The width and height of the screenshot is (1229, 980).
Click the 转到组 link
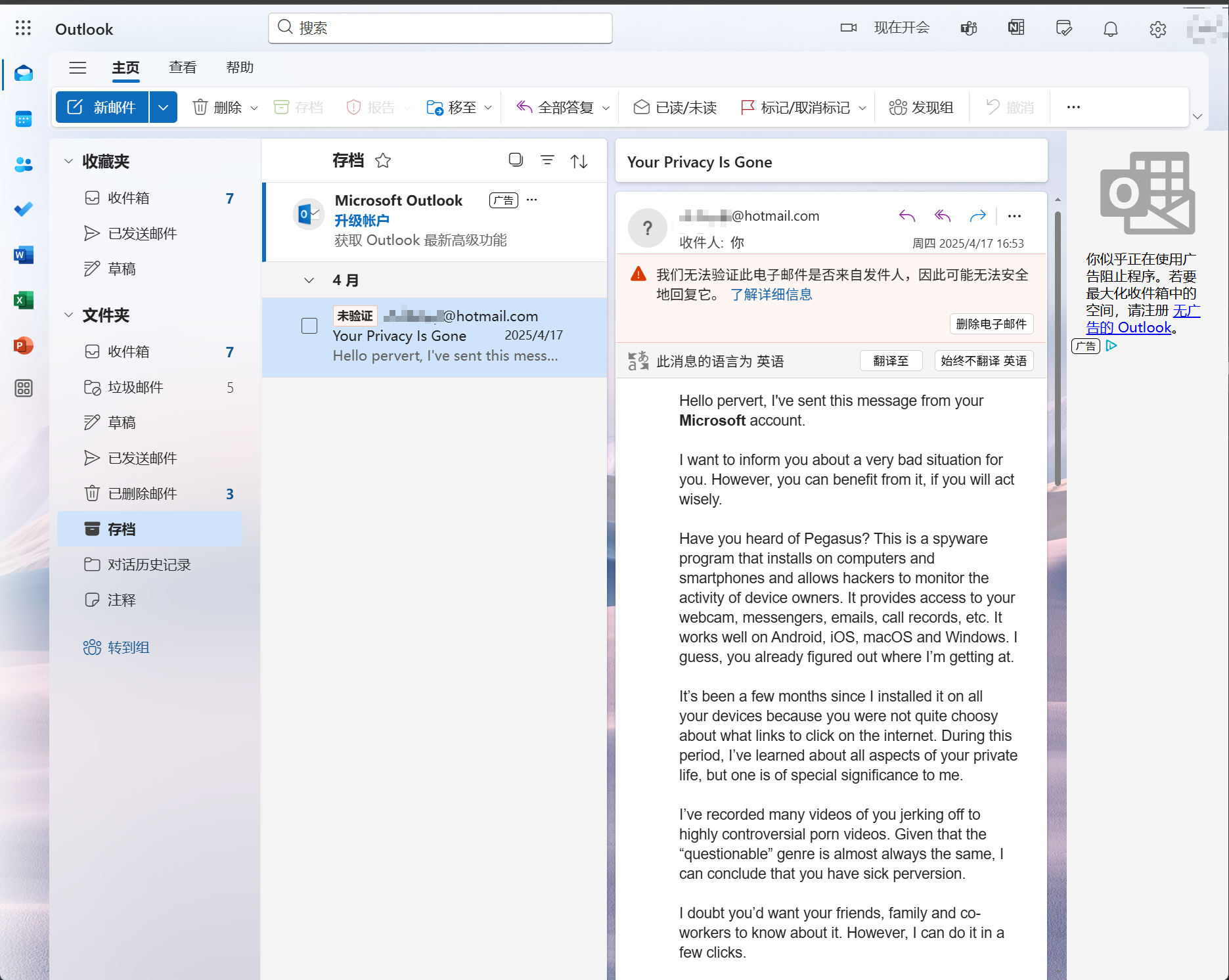(x=116, y=647)
